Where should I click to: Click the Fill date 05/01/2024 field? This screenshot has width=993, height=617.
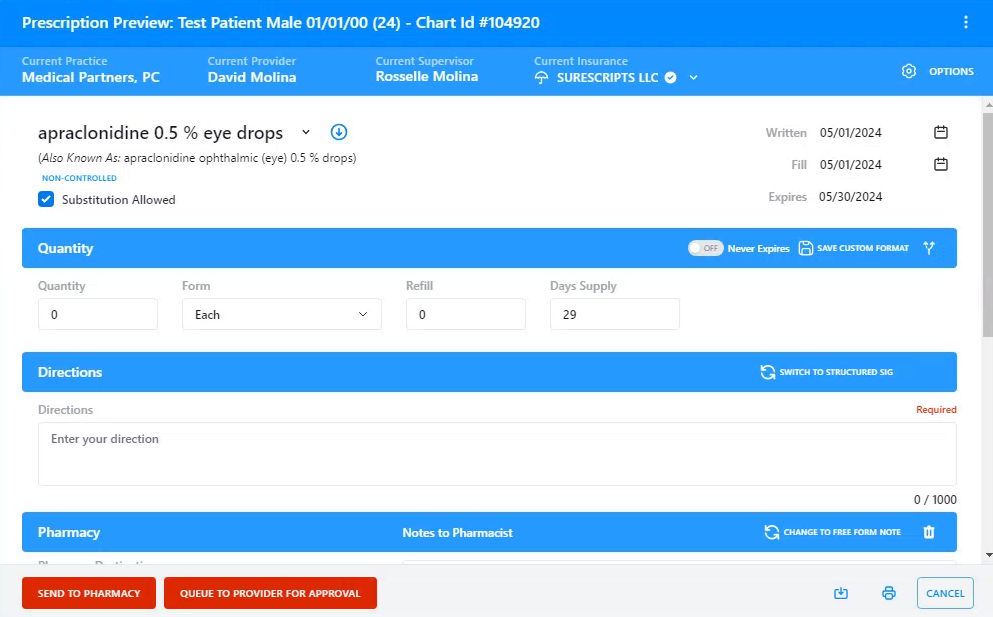851,165
